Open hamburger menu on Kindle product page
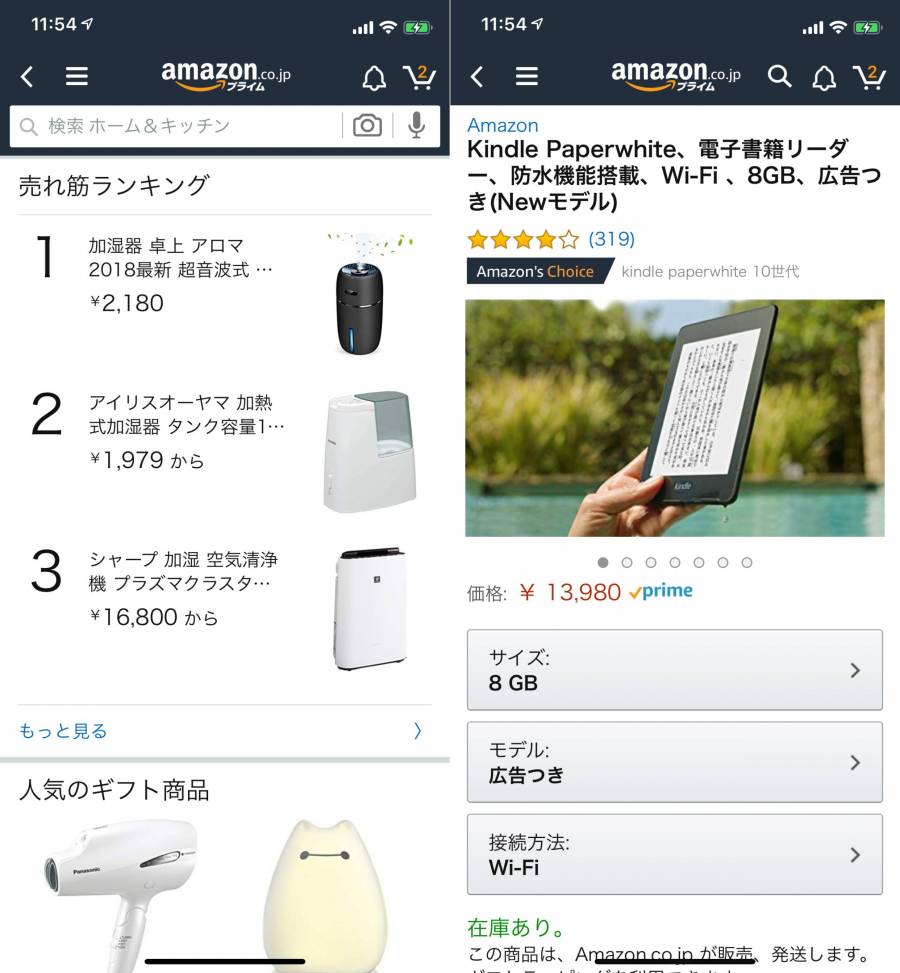The image size is (900, 973). [526, 76]
